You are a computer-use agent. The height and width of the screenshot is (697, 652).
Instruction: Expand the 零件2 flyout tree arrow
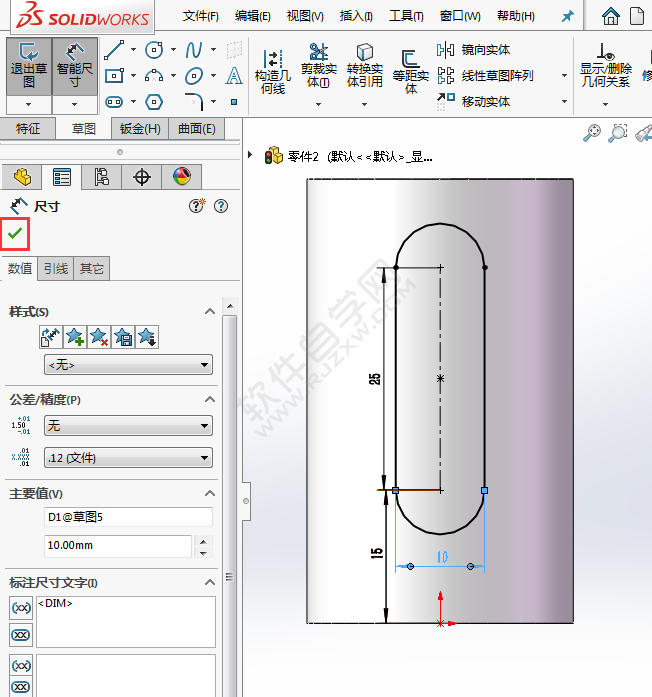tap(250, 155)
